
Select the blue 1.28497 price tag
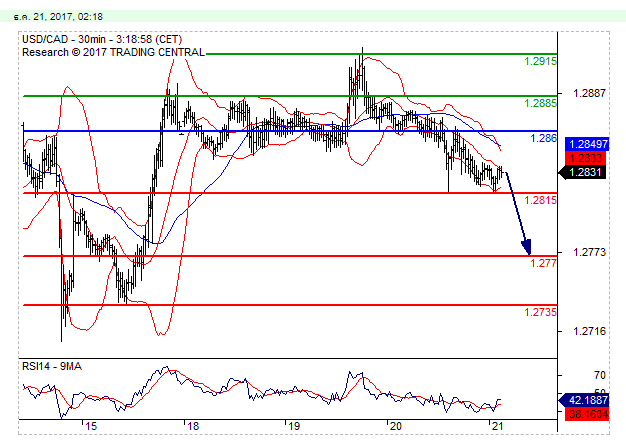coord(587,144)
